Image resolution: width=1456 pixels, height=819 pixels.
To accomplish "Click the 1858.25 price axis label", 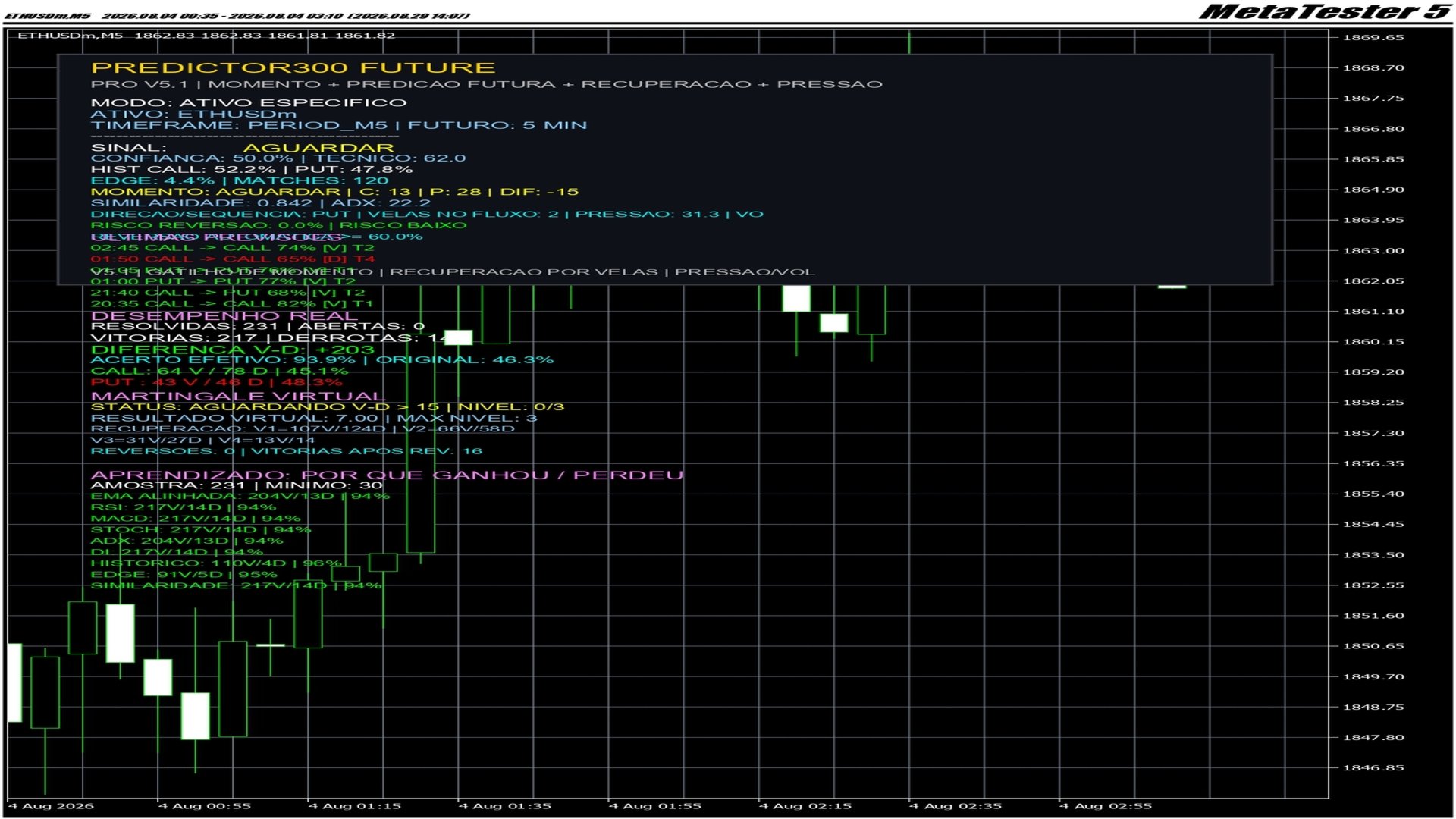I will coord(1373,403).
